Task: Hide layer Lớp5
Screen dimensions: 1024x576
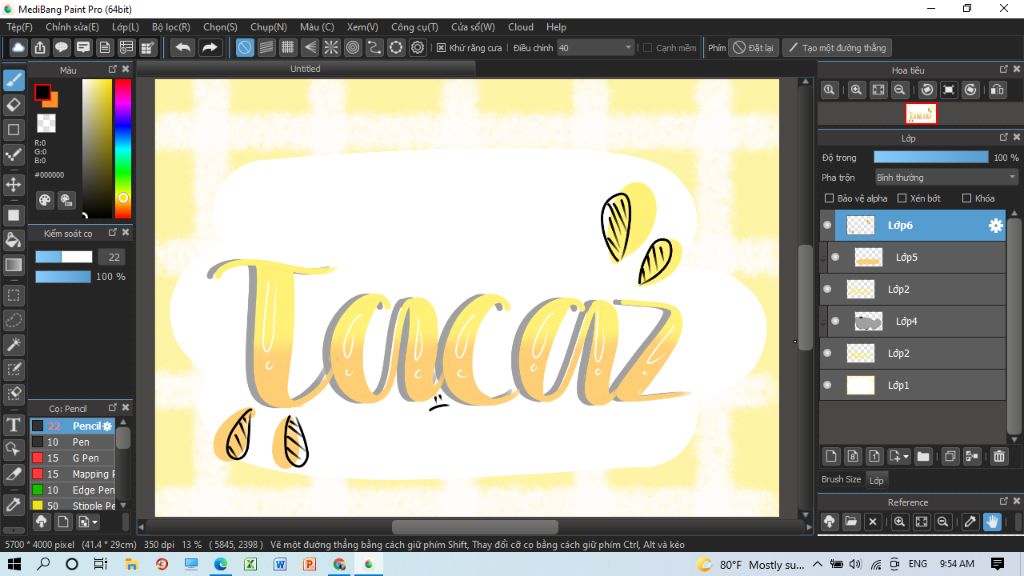Action: (835, 257)
